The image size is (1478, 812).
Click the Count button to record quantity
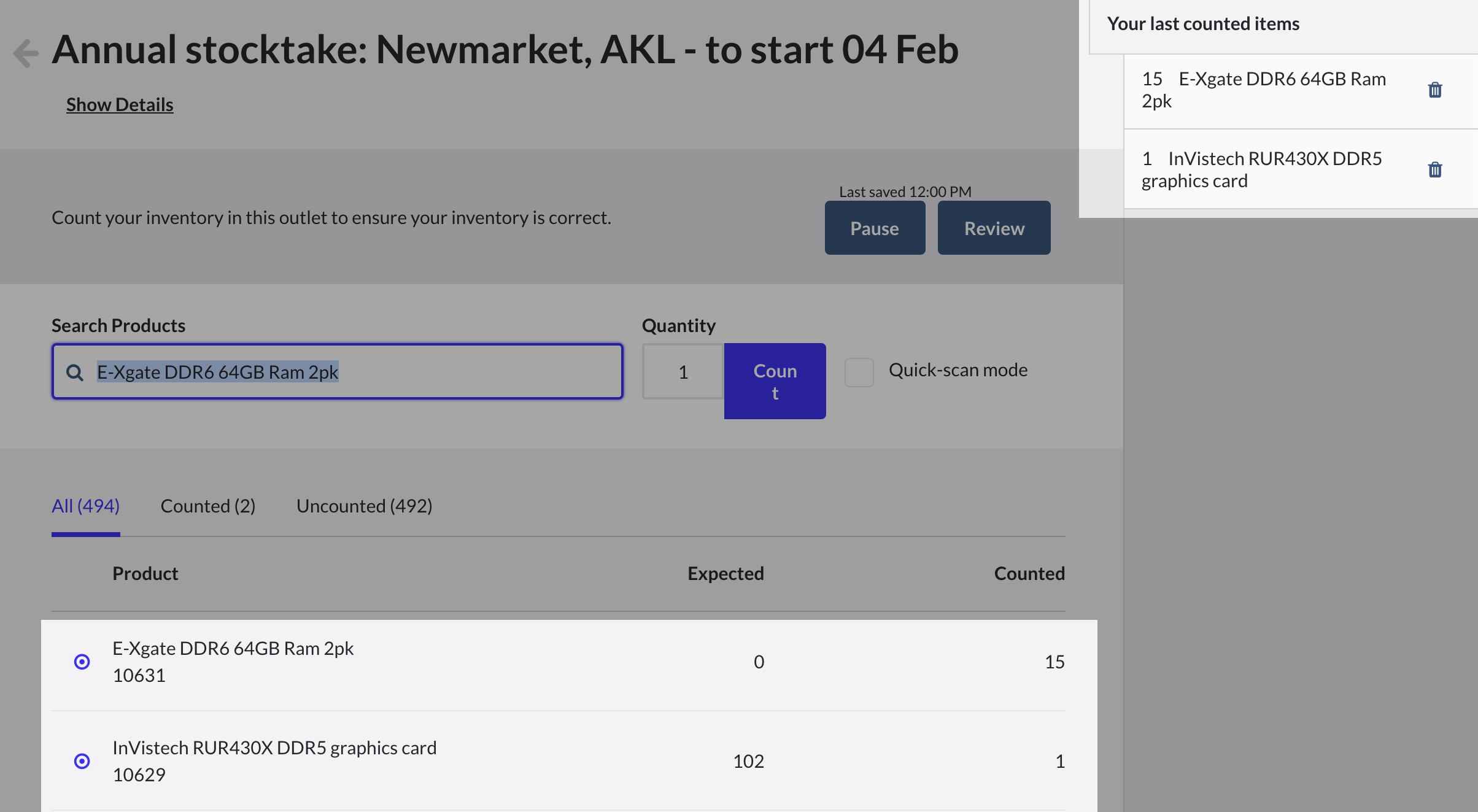(775, 381)
